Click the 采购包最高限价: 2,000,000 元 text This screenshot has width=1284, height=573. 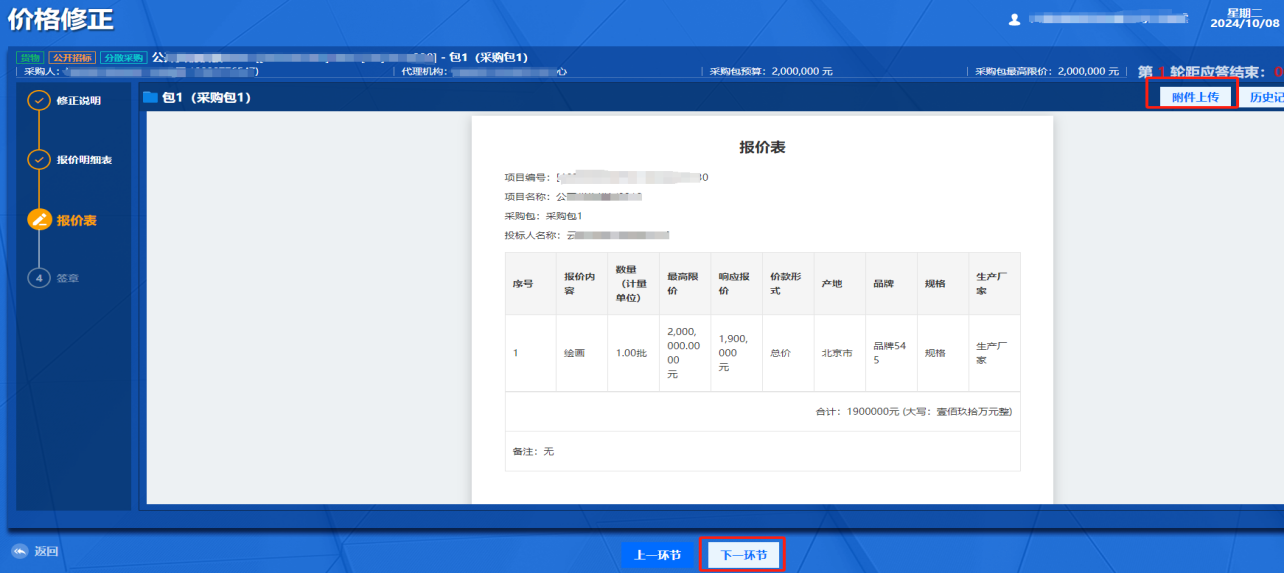[1047, 72]
